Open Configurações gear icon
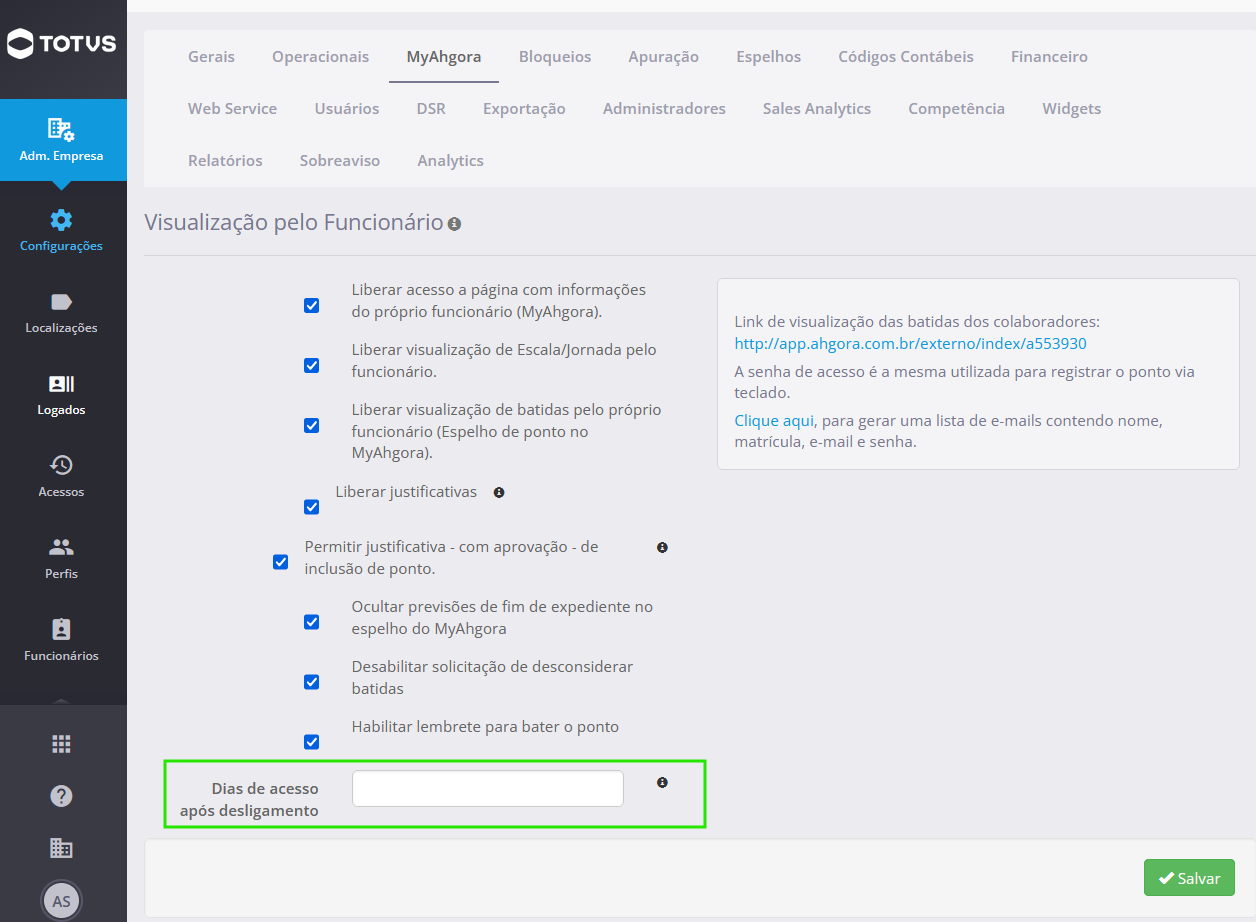Image resolution: width=1256 pixels, height=922 pixels. [x=61, y=220]
